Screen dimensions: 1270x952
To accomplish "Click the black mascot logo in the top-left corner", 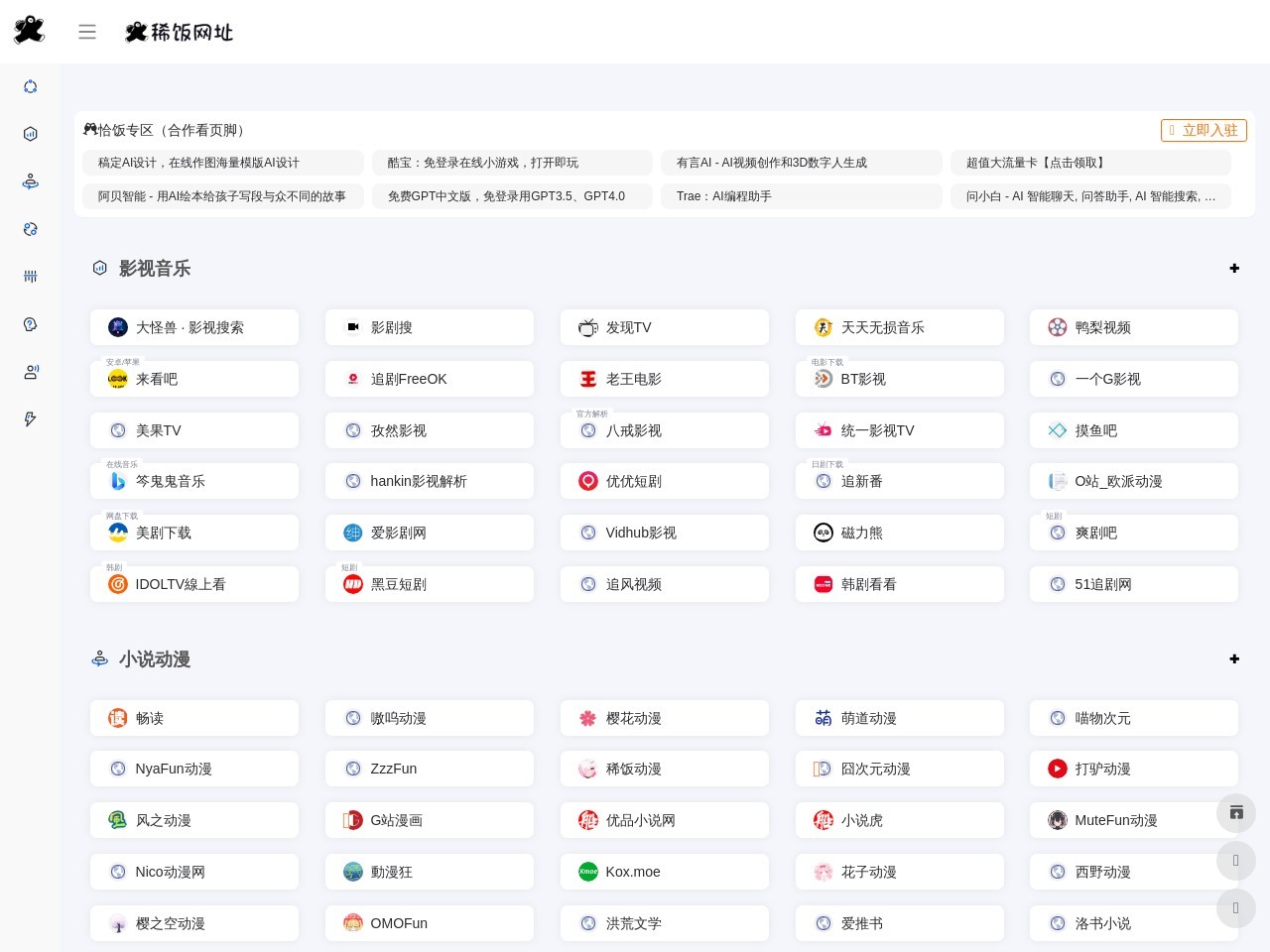I will point(29,30).
